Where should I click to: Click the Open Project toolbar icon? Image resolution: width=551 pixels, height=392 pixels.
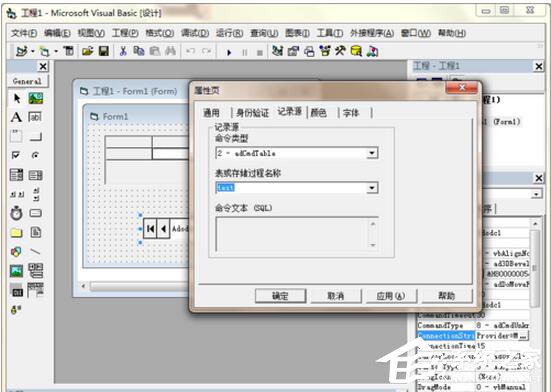(87, 52)
